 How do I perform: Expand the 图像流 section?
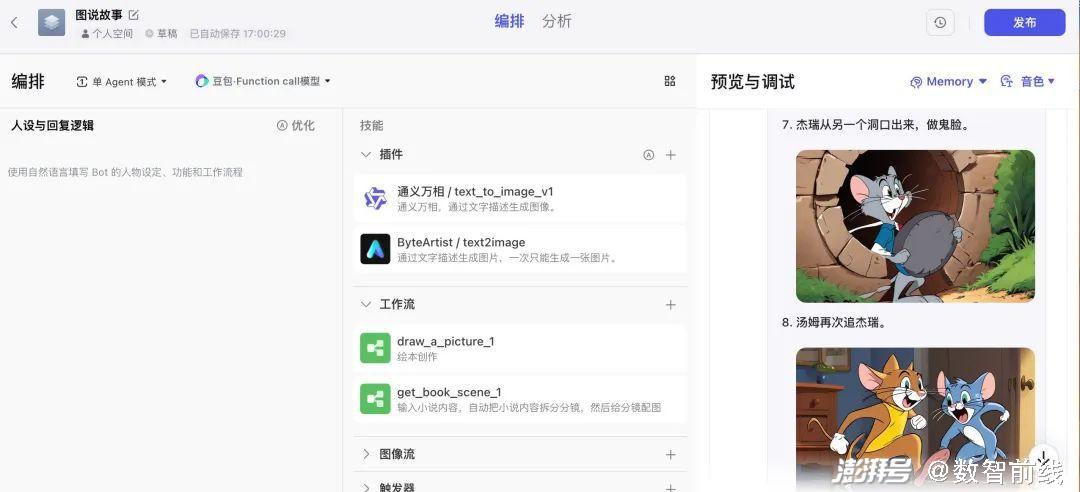click(x=366, y=455)
